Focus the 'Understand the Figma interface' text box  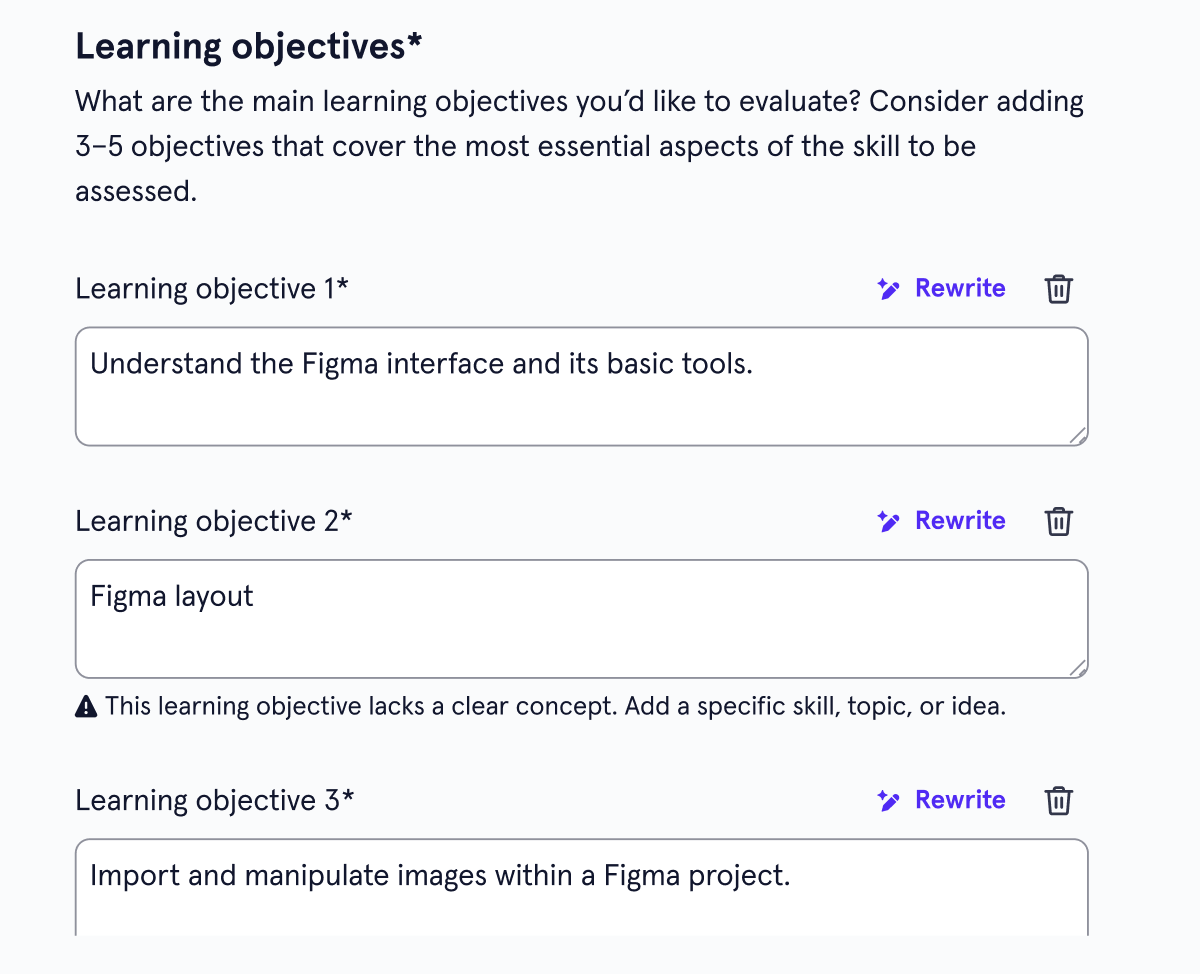tap(582, 386)
